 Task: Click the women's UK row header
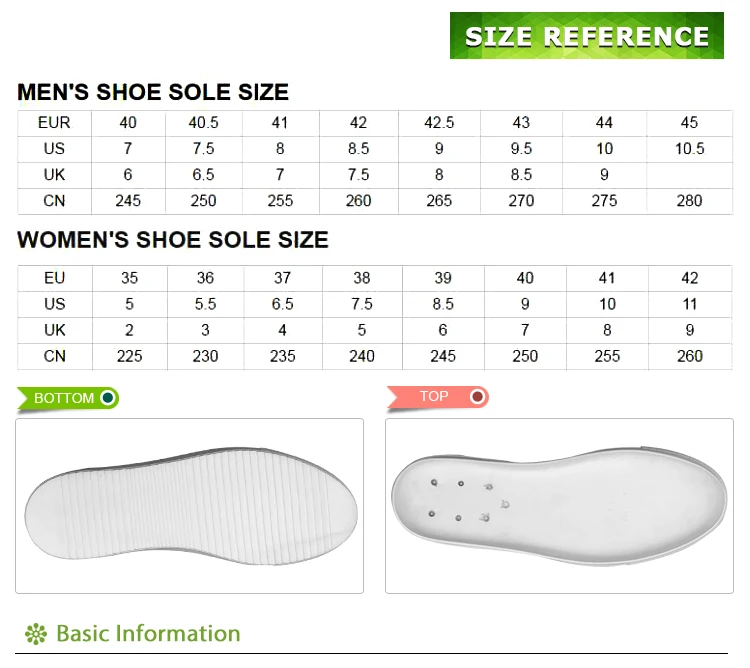(x=55, y=330)
